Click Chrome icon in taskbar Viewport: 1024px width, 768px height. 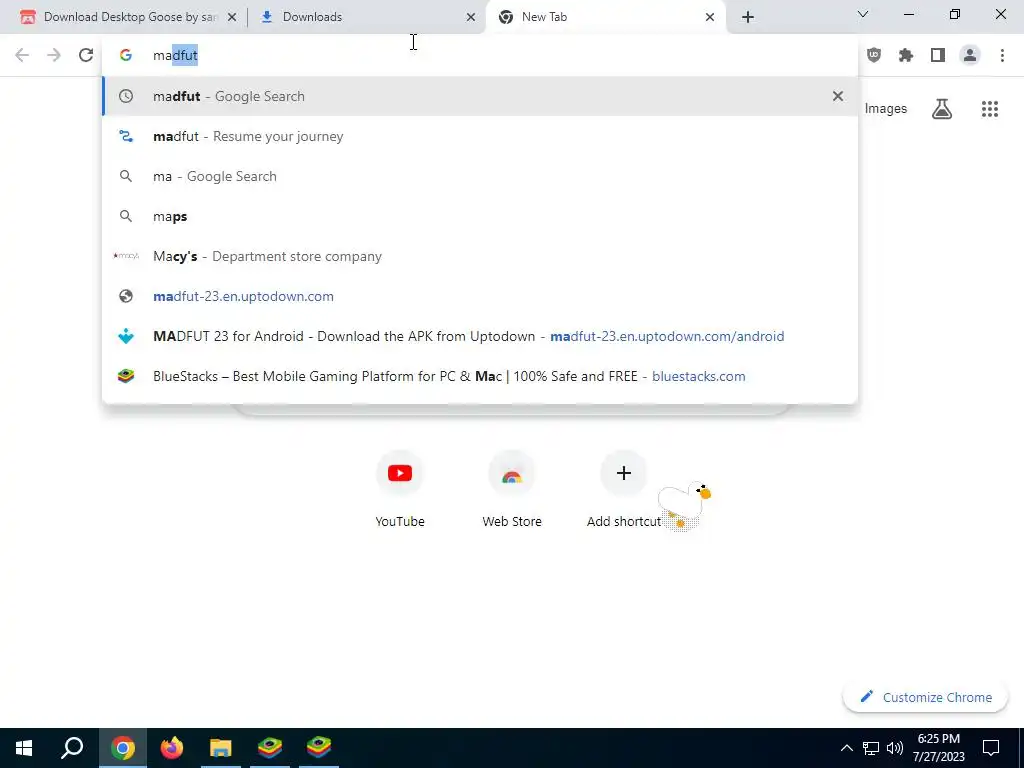coord(123,748)
